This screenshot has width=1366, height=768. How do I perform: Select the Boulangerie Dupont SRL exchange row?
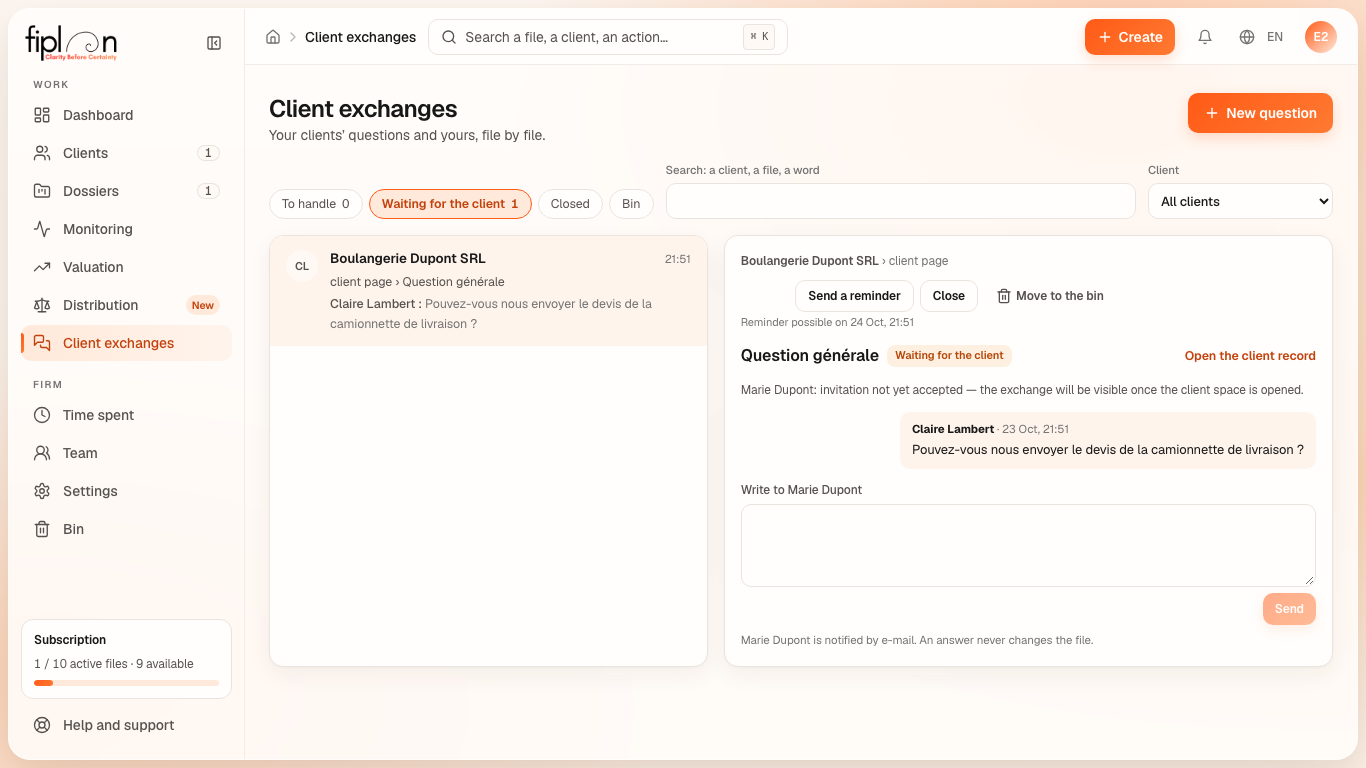(488, 291)
